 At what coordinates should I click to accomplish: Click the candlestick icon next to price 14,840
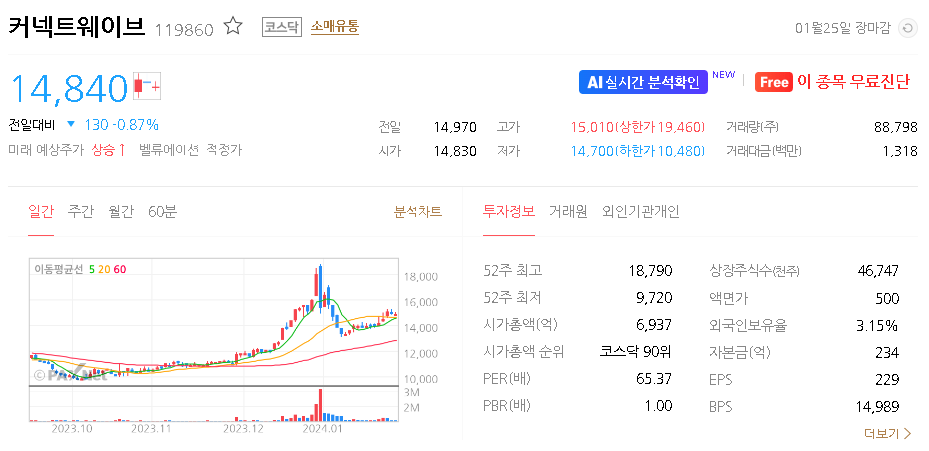(147, 87)
